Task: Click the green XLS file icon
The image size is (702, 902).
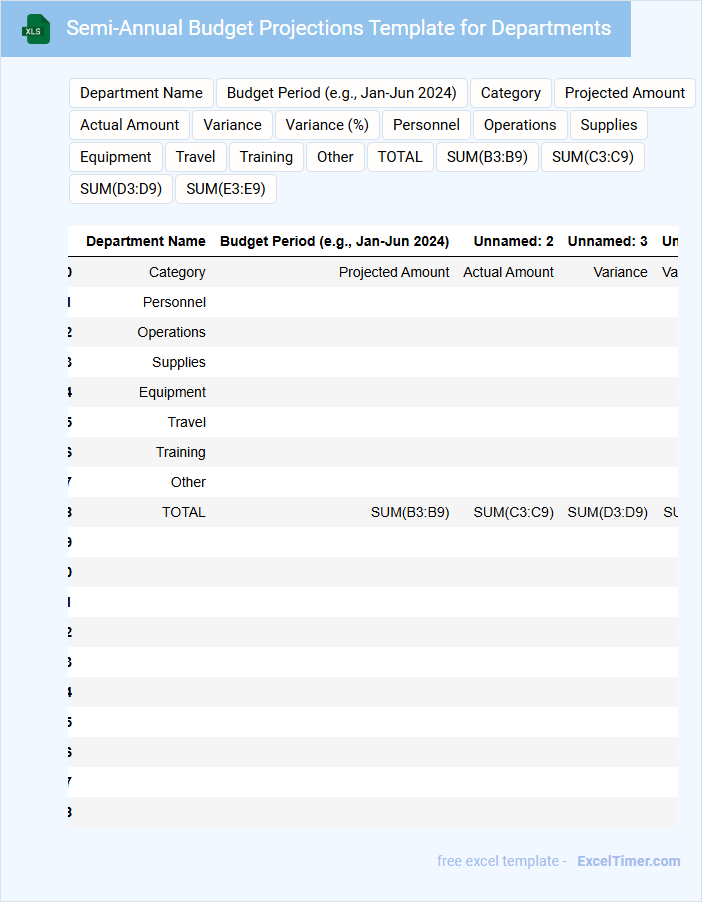Action: pos(36,29)
